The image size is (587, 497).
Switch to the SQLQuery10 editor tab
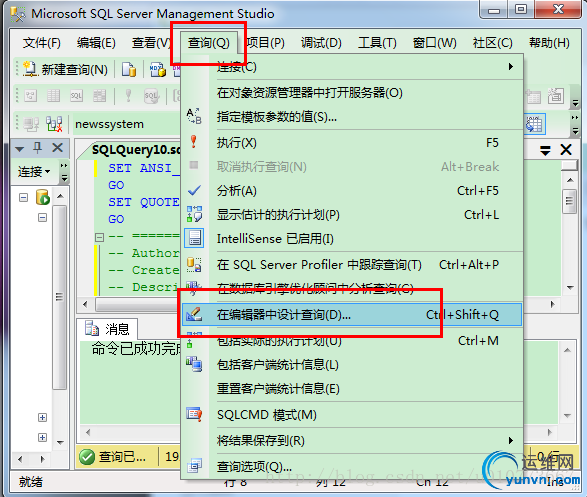[x=136, y=150]
